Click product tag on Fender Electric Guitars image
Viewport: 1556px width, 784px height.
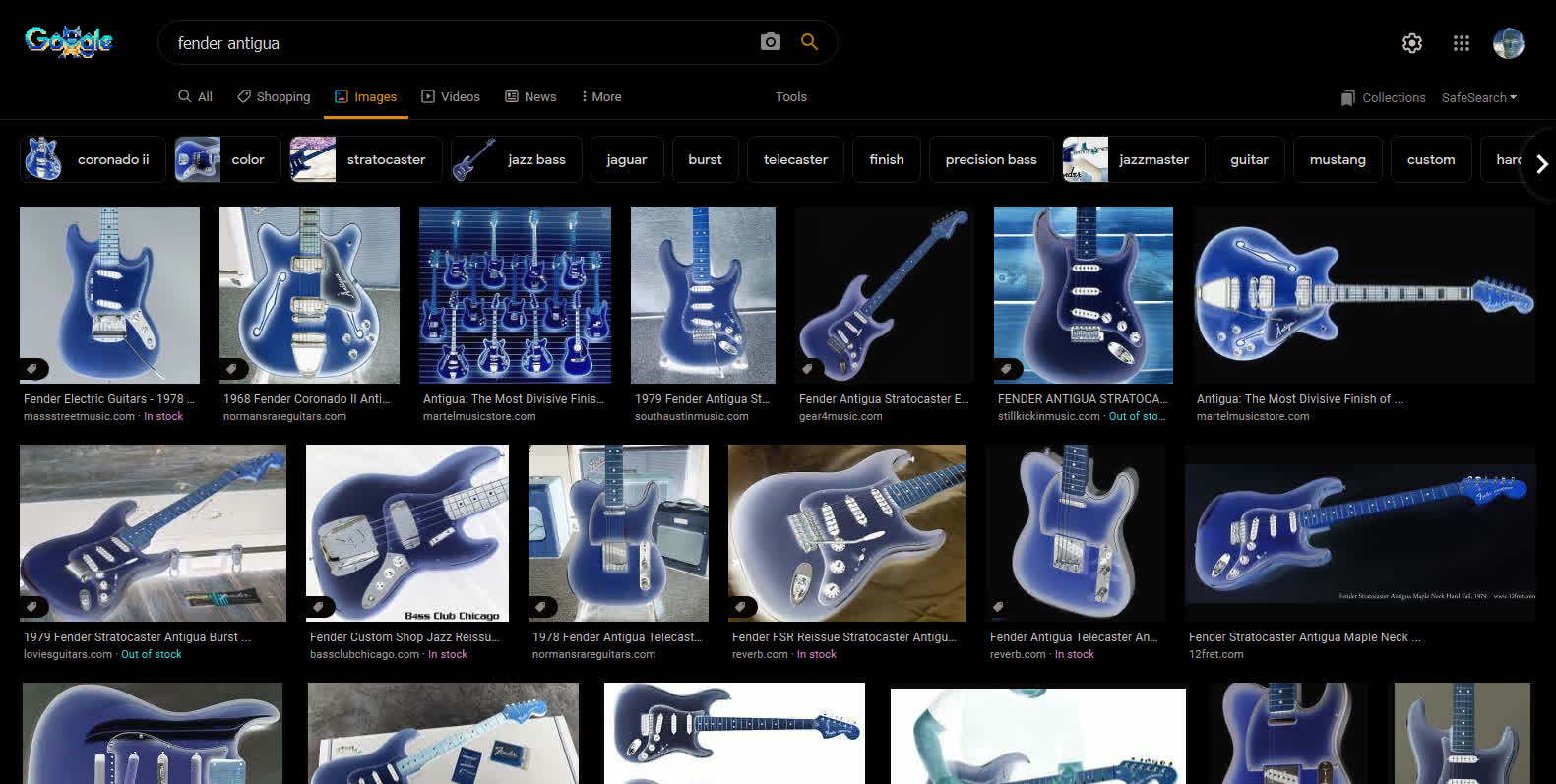32,369
